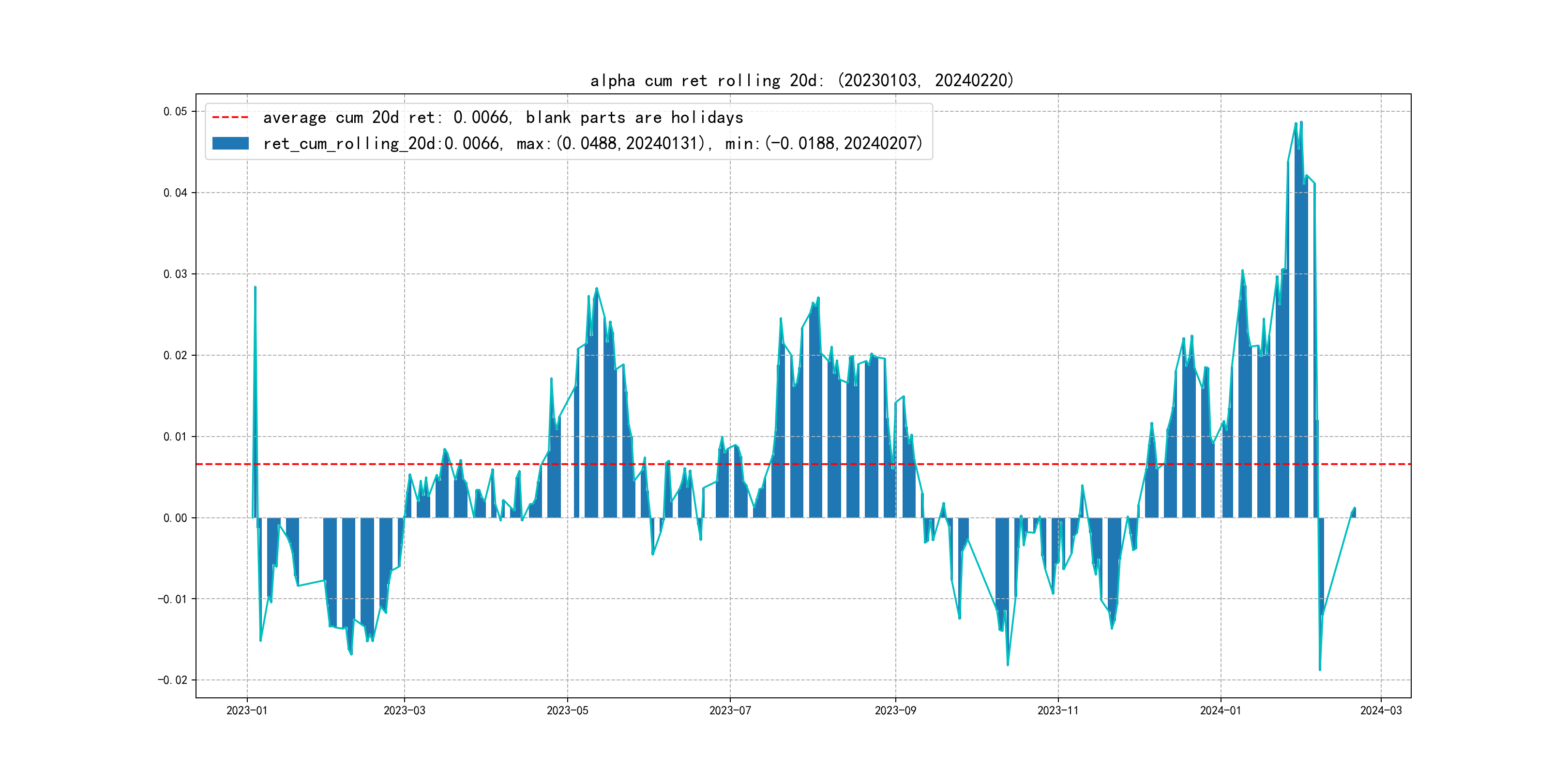
Task: Click the 2023-11 x-axis label
Action: pyautogui.click(x=1058, y=710)
